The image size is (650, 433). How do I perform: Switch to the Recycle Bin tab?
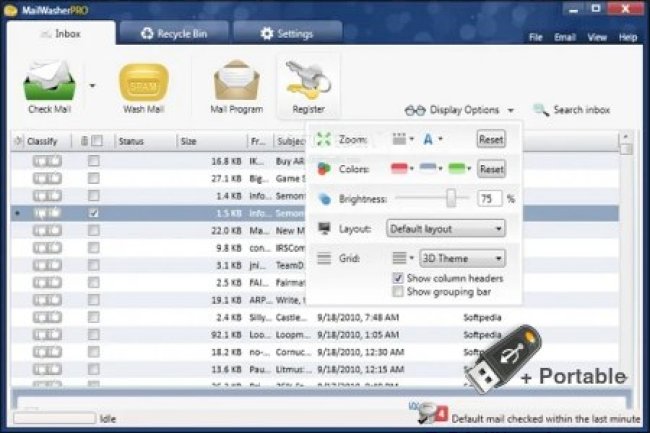click(174, 33)
